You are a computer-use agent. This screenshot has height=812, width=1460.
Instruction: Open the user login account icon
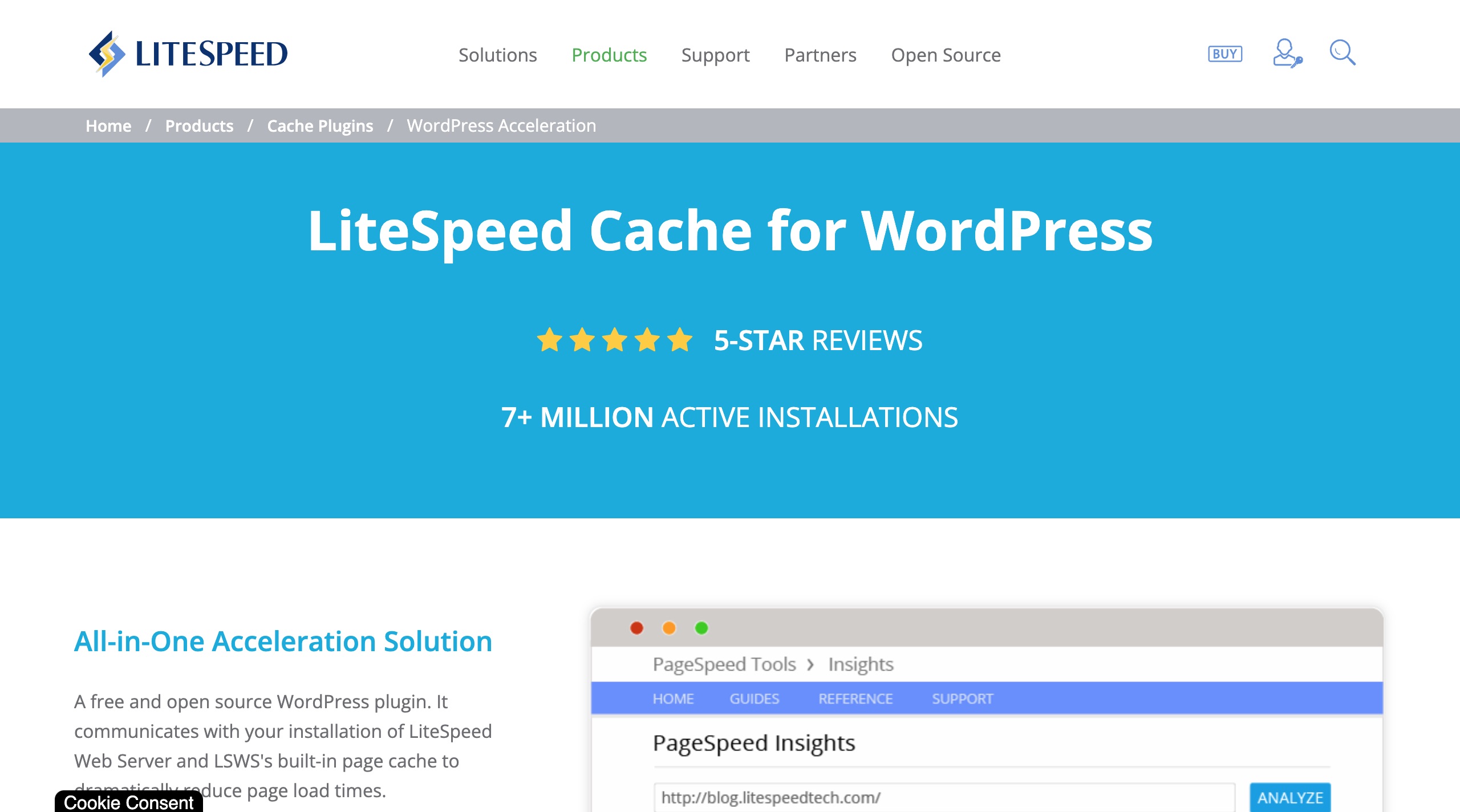pyautogui.click(x=1287, y=54)
